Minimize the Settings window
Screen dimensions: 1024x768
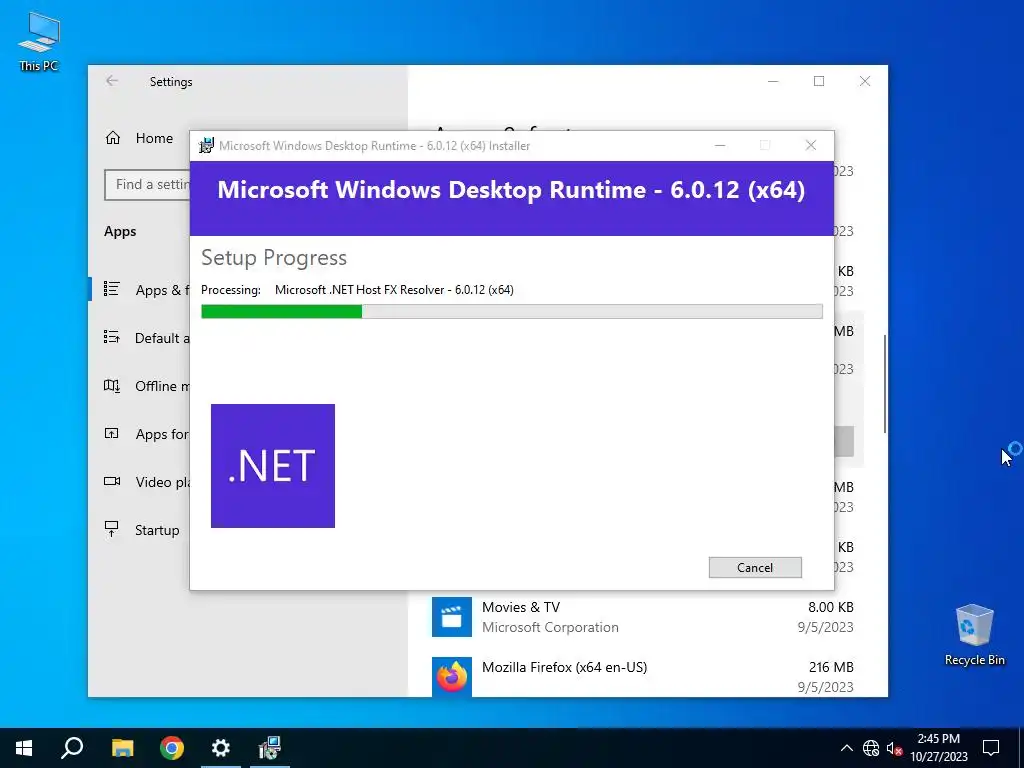[x=773, y=81]
